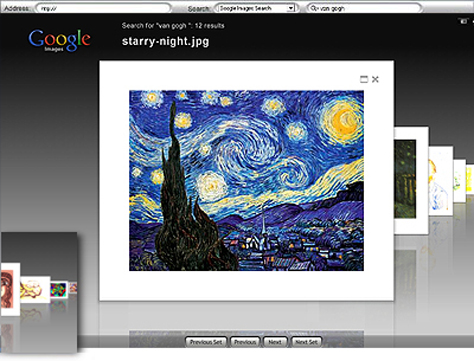
Task: Click the search engine dropdown arrow
Action: [x=291, y=8]
